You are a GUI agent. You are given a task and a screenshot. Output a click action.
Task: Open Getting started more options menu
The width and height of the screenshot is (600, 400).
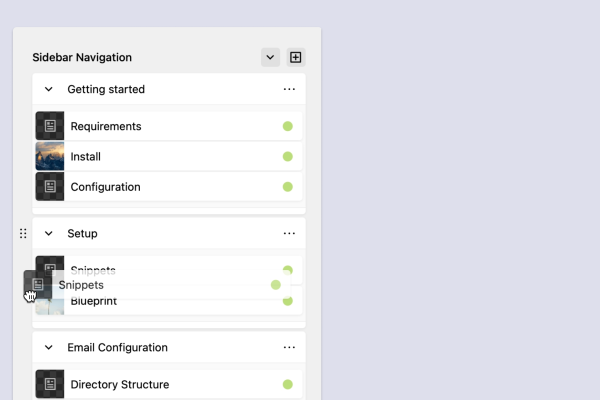[289, 89]
